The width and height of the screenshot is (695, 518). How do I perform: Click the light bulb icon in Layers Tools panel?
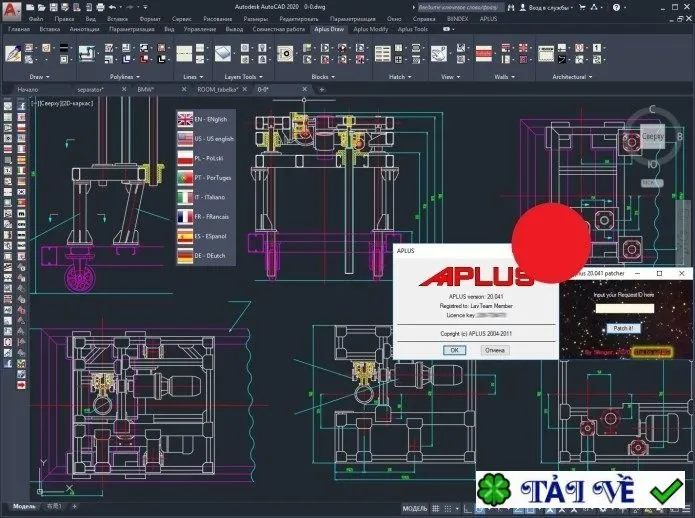coord(262,47)
